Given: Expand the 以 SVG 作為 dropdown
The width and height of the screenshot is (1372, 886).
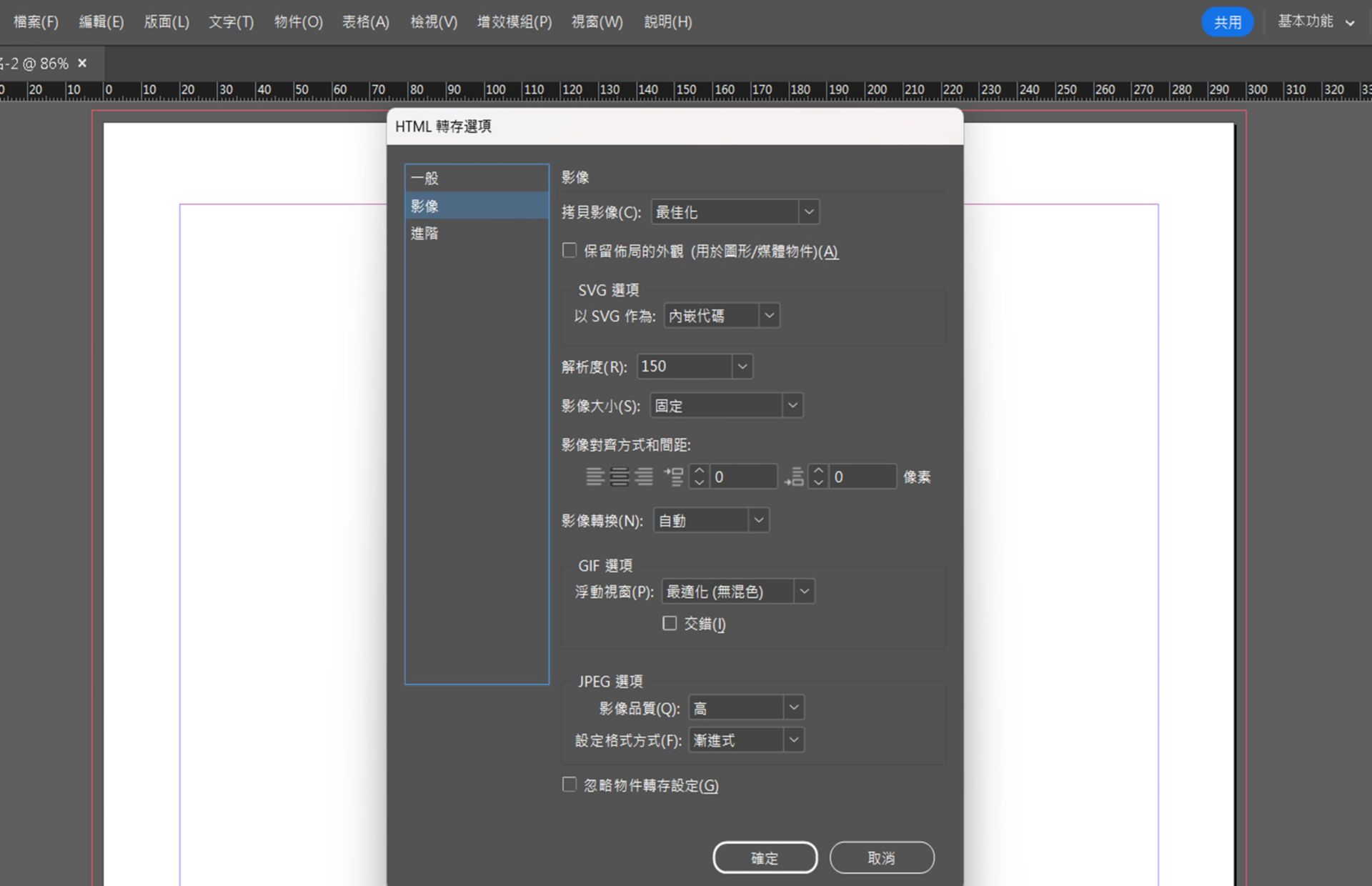Looking at the screenshot, I should [x=769, y=316].
